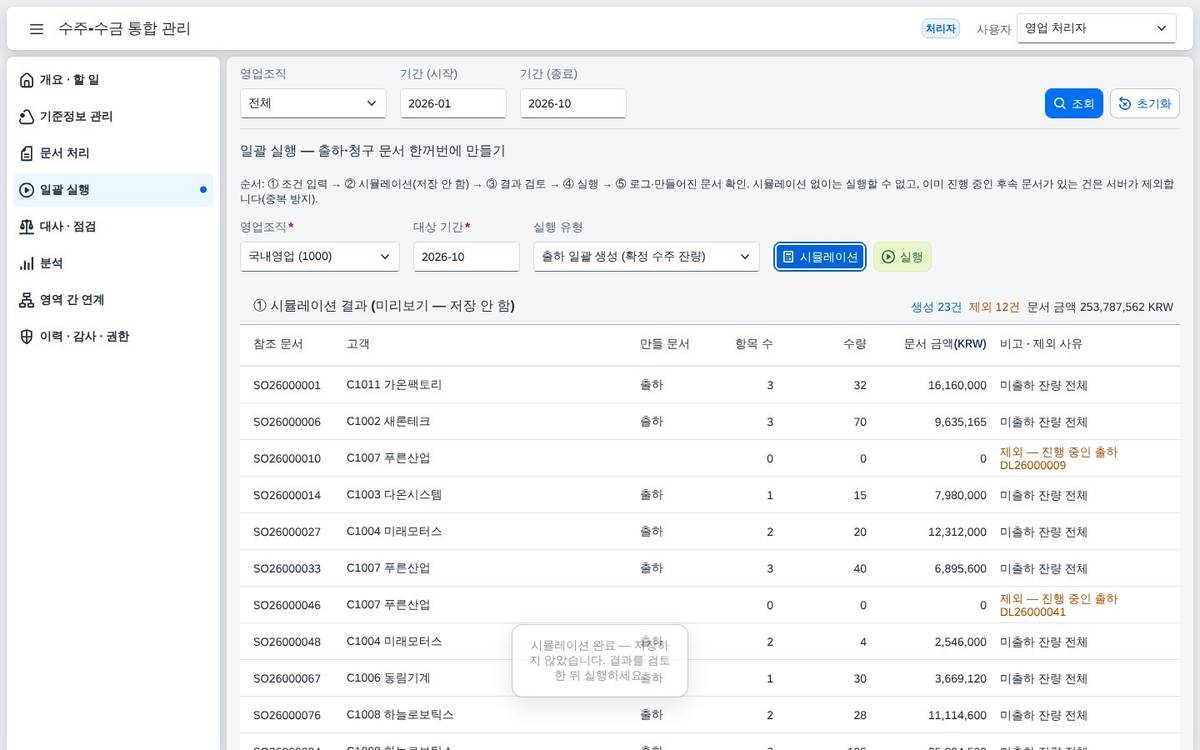Select row SO26000067

click(710, 678)
